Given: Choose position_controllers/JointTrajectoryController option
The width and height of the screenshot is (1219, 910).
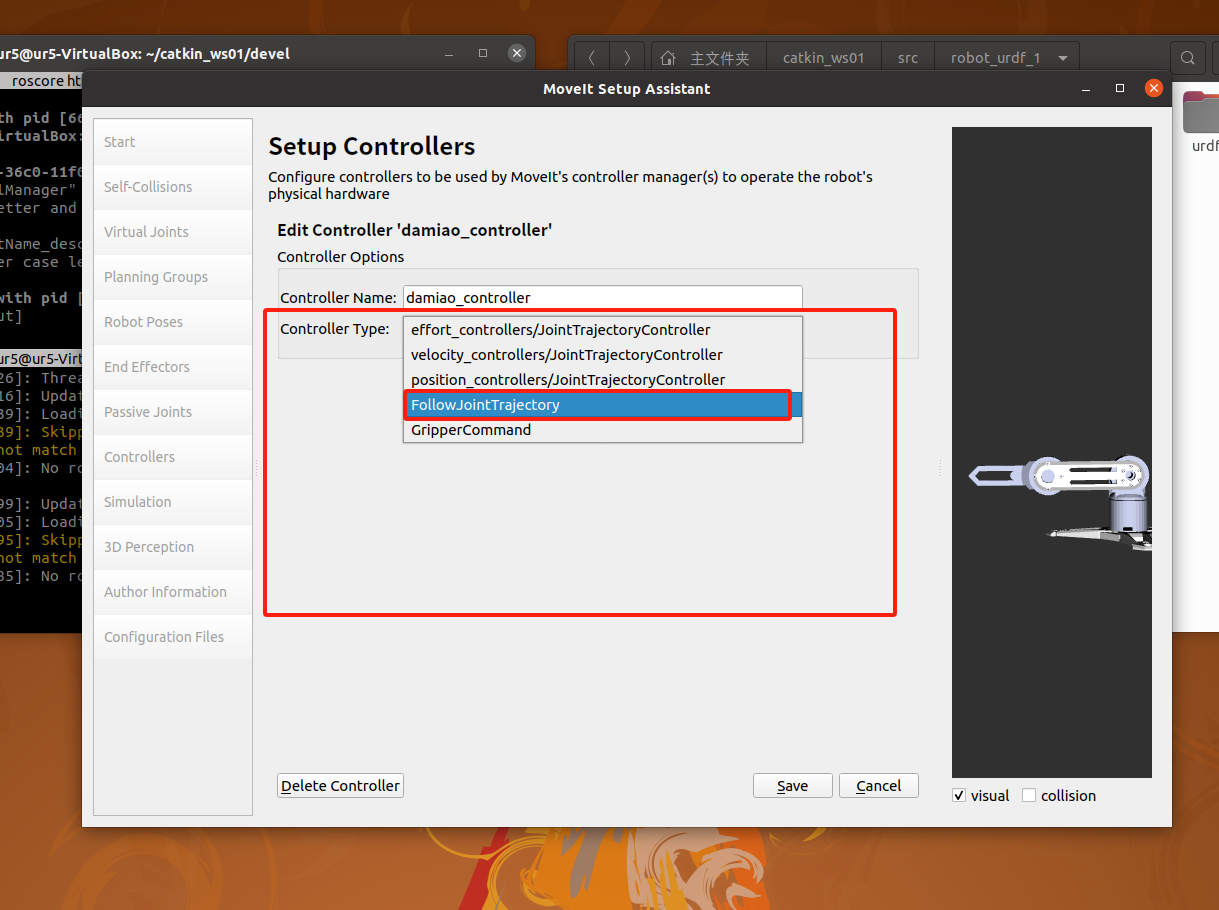Looking at the screenshot, I should (603, 380).
